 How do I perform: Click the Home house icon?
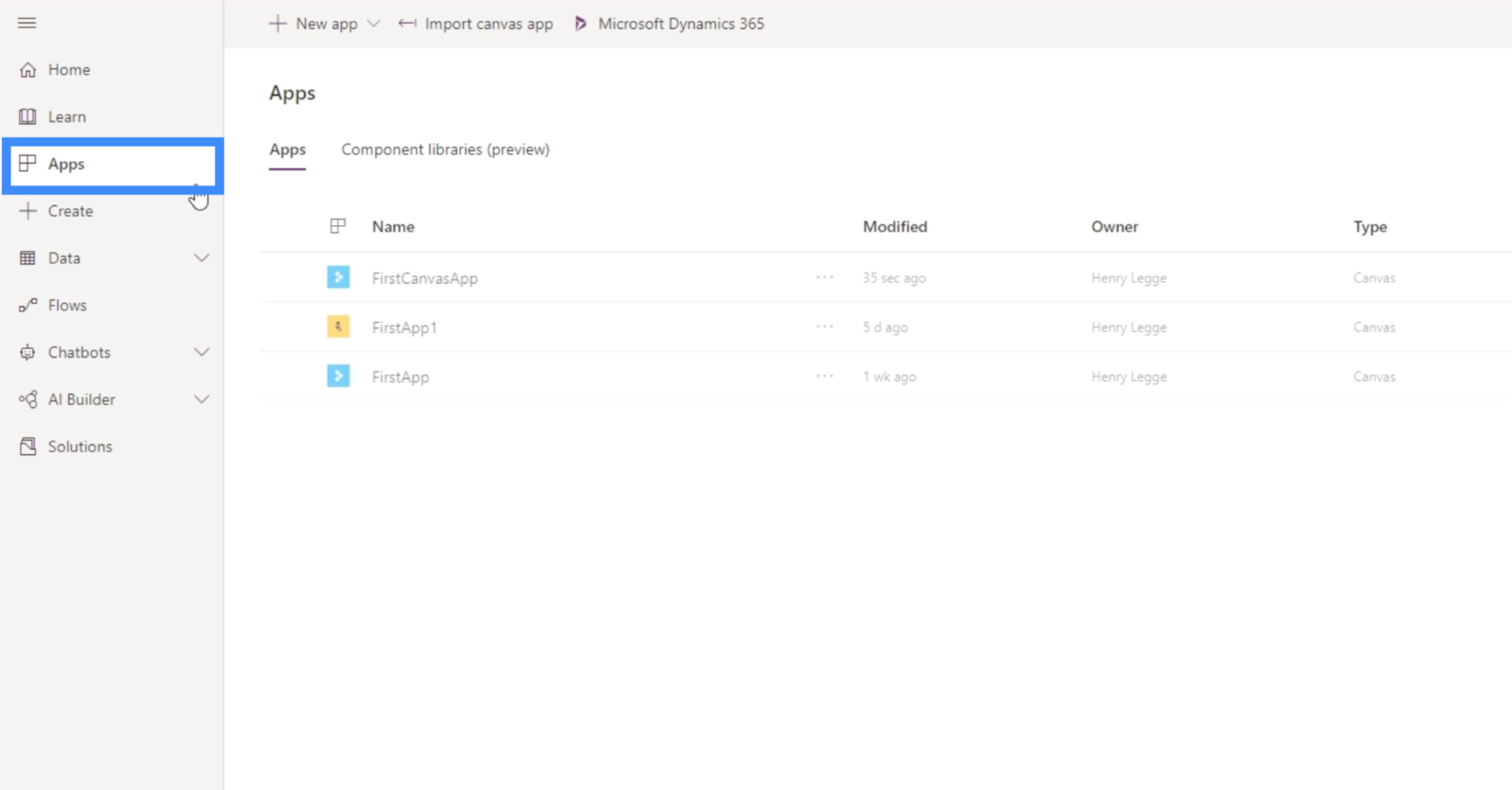(x=28, y=69)
